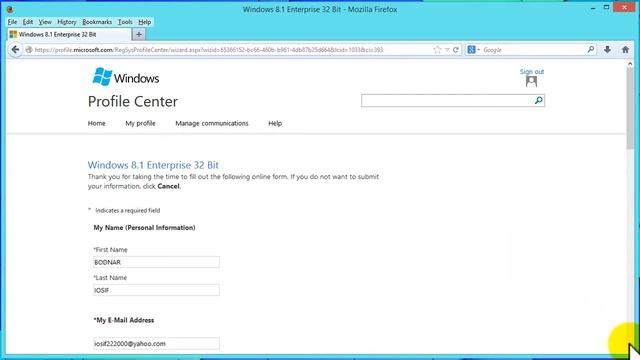Viewport: 640px width, 360px height.
Task: Open the Help menu in menu bar
Action: click(x=144, y=22)
